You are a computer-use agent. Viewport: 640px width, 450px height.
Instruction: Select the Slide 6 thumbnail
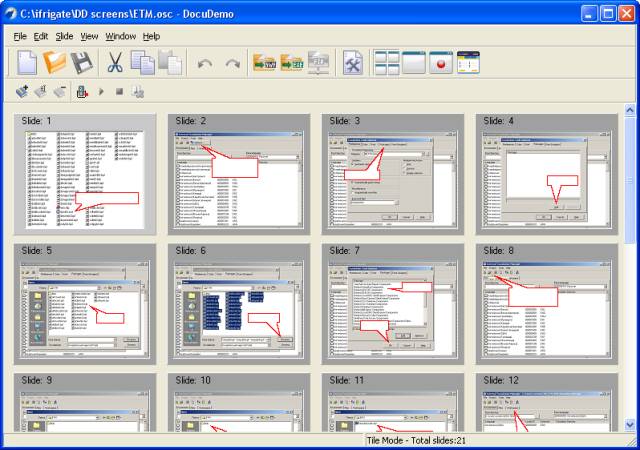[239, 304]
